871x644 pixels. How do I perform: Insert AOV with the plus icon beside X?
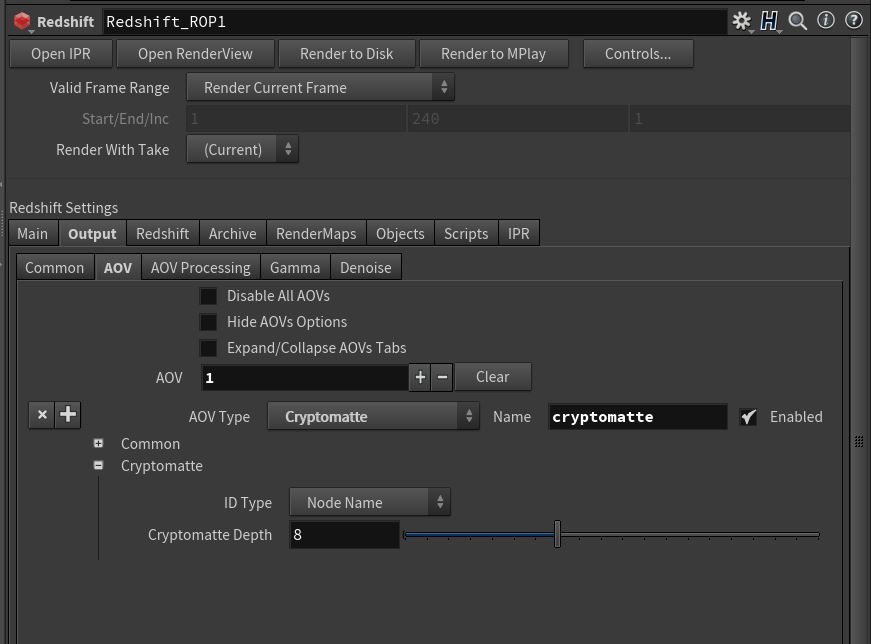pyautogui.click(x=68, y=415)
